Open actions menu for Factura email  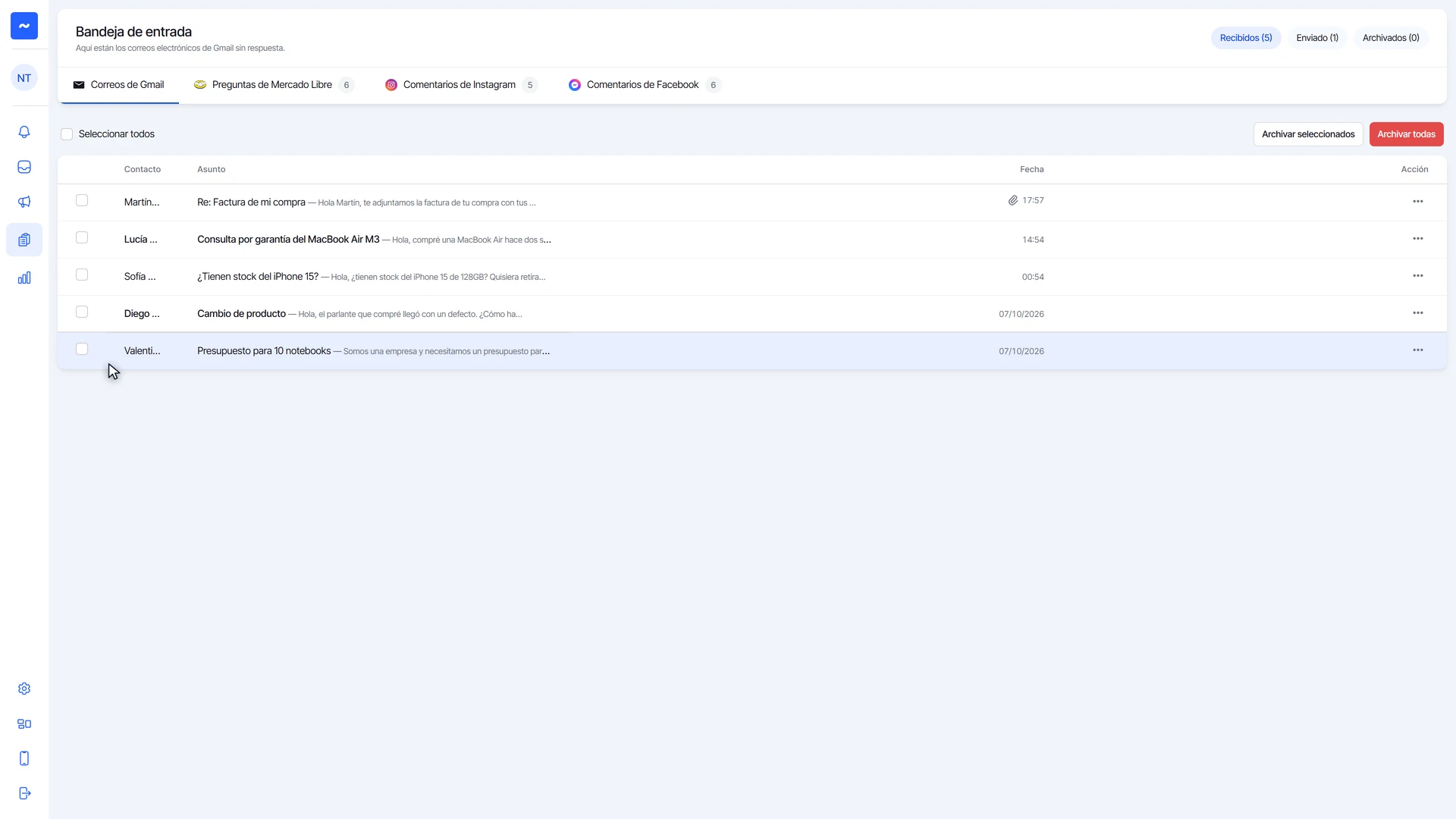tap(1417, 202)
